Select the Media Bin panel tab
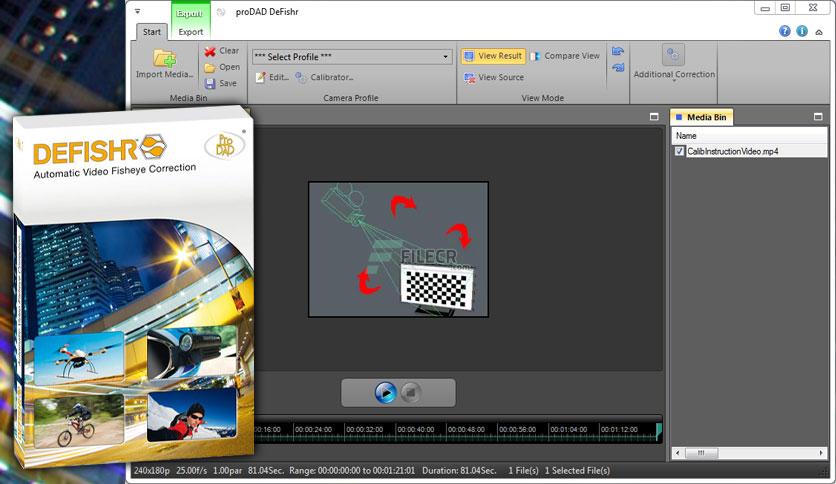The image size is (836, 484). click(x=701, y=117)
